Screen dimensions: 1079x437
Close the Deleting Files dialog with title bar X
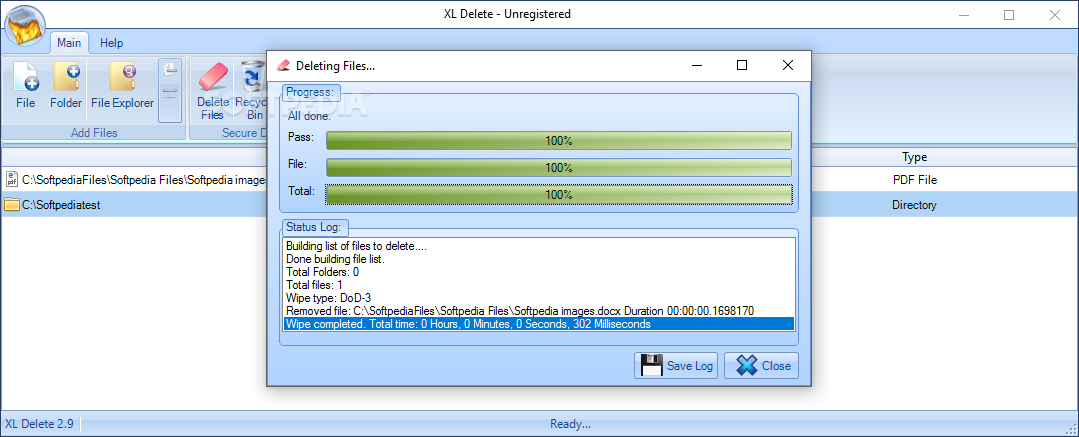(788, 65)
